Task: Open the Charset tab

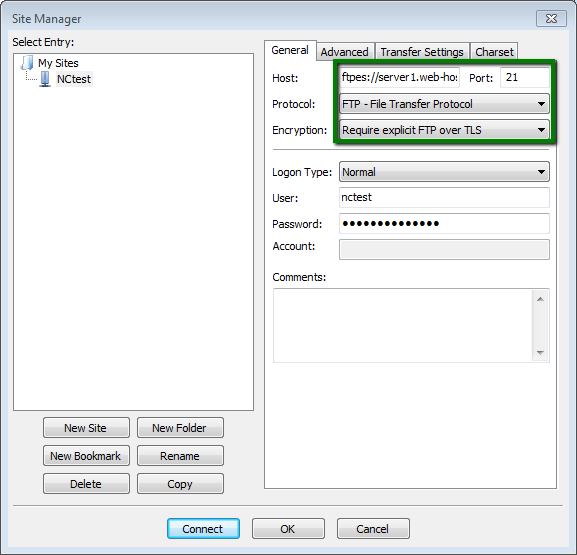Action: tap(494, 52)
